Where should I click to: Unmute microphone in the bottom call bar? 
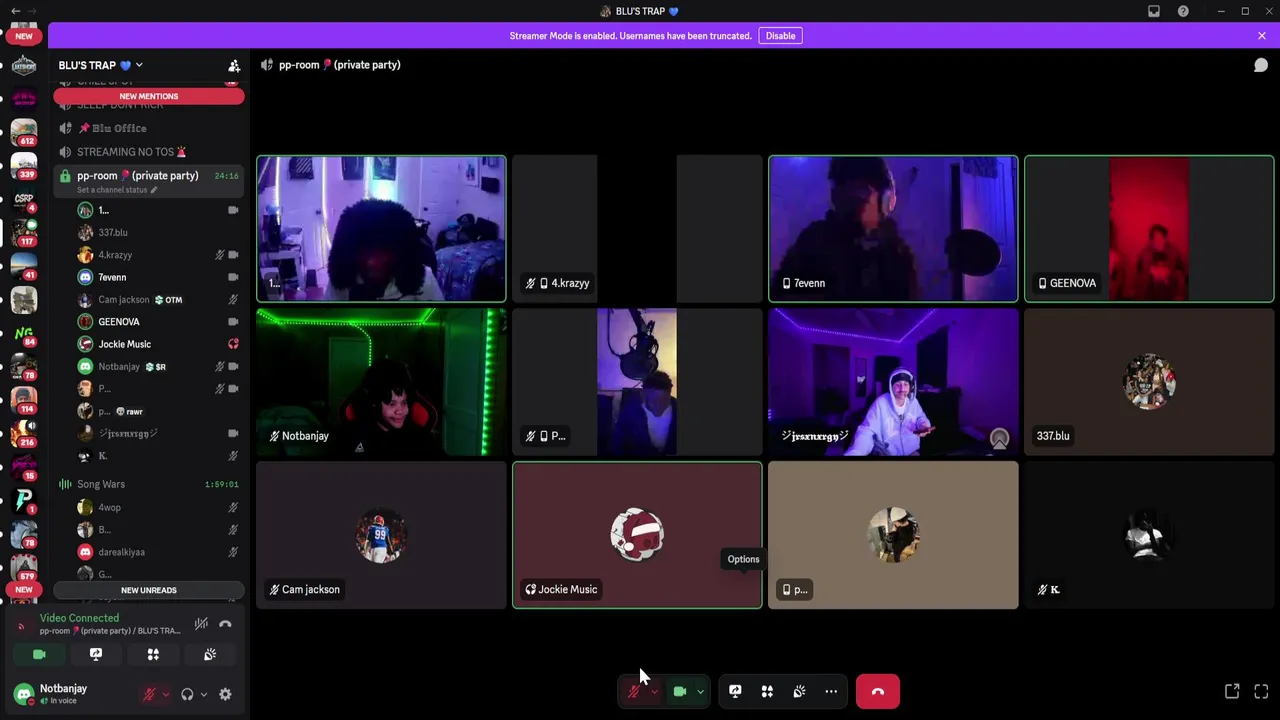click(x=633, y=691)
